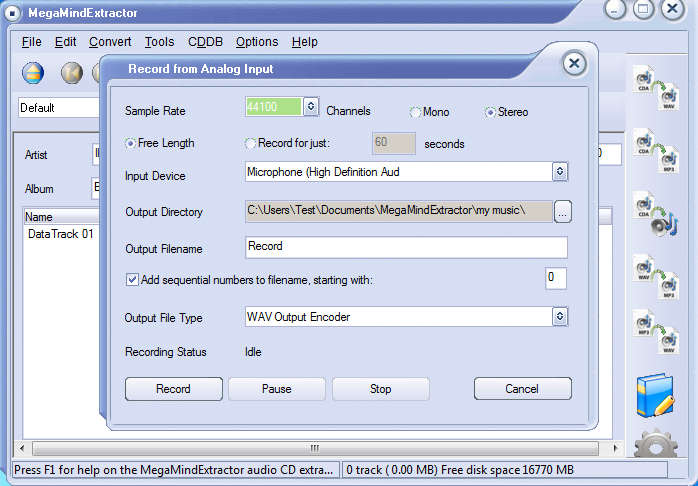Open the Convert menu

pyautogui.click(x=110, y=42)
